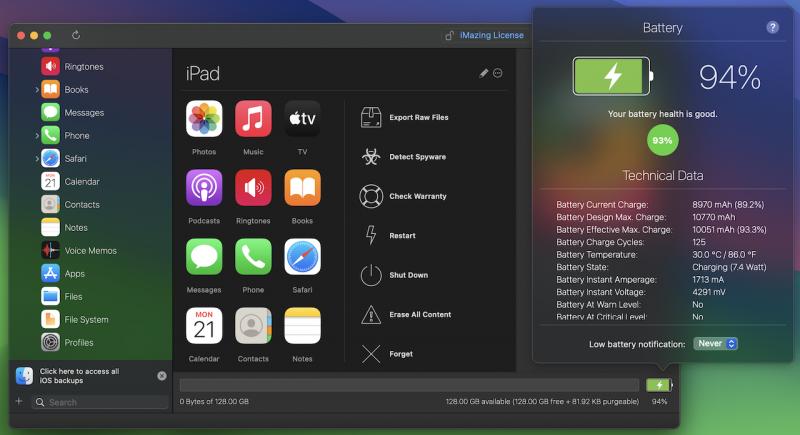Click the Check Warranty action
The image size is (800, 435).
pos(403,196)
